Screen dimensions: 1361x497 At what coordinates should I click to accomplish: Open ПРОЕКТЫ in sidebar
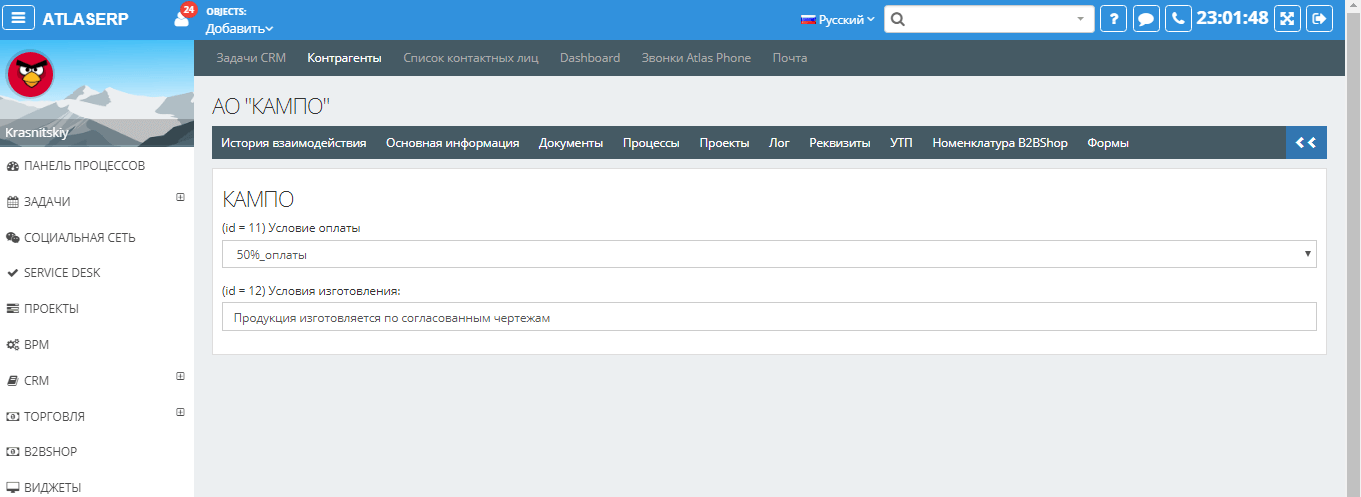[43, 309]
